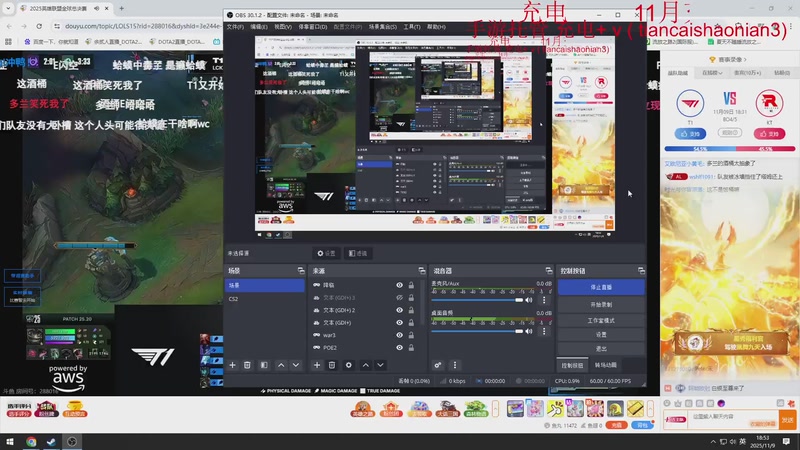Move the selected scene down

click(296, 365)
